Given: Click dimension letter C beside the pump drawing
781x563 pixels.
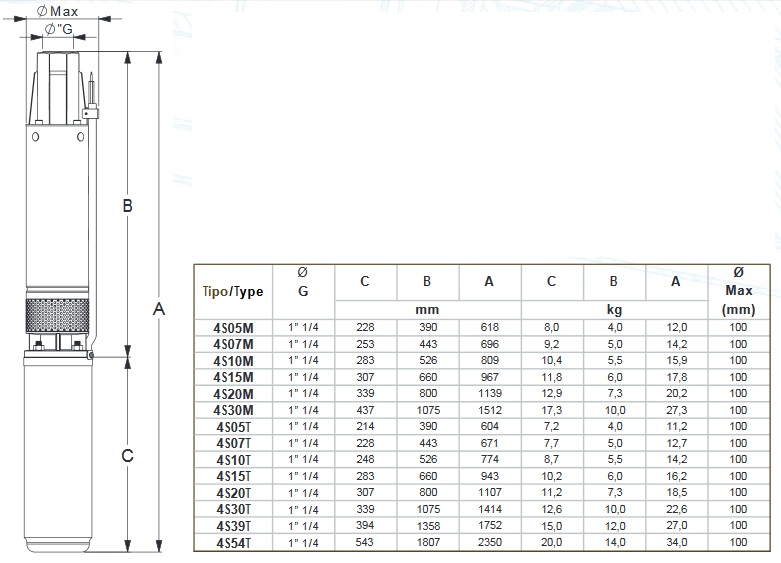Looking at the screenshot, I should coord(127,456).
